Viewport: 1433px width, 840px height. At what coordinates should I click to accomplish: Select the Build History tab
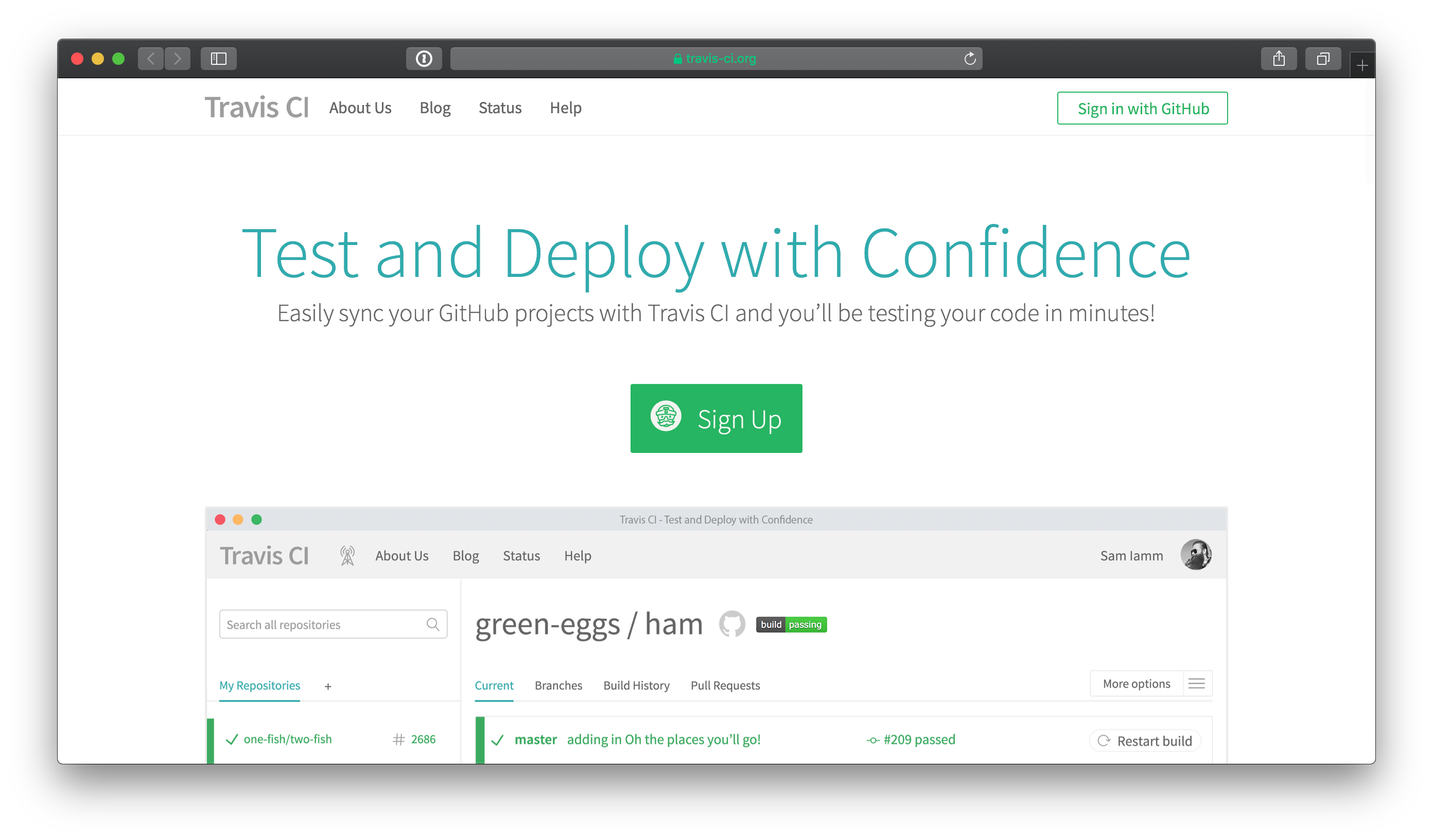click(x=636, y=685)
